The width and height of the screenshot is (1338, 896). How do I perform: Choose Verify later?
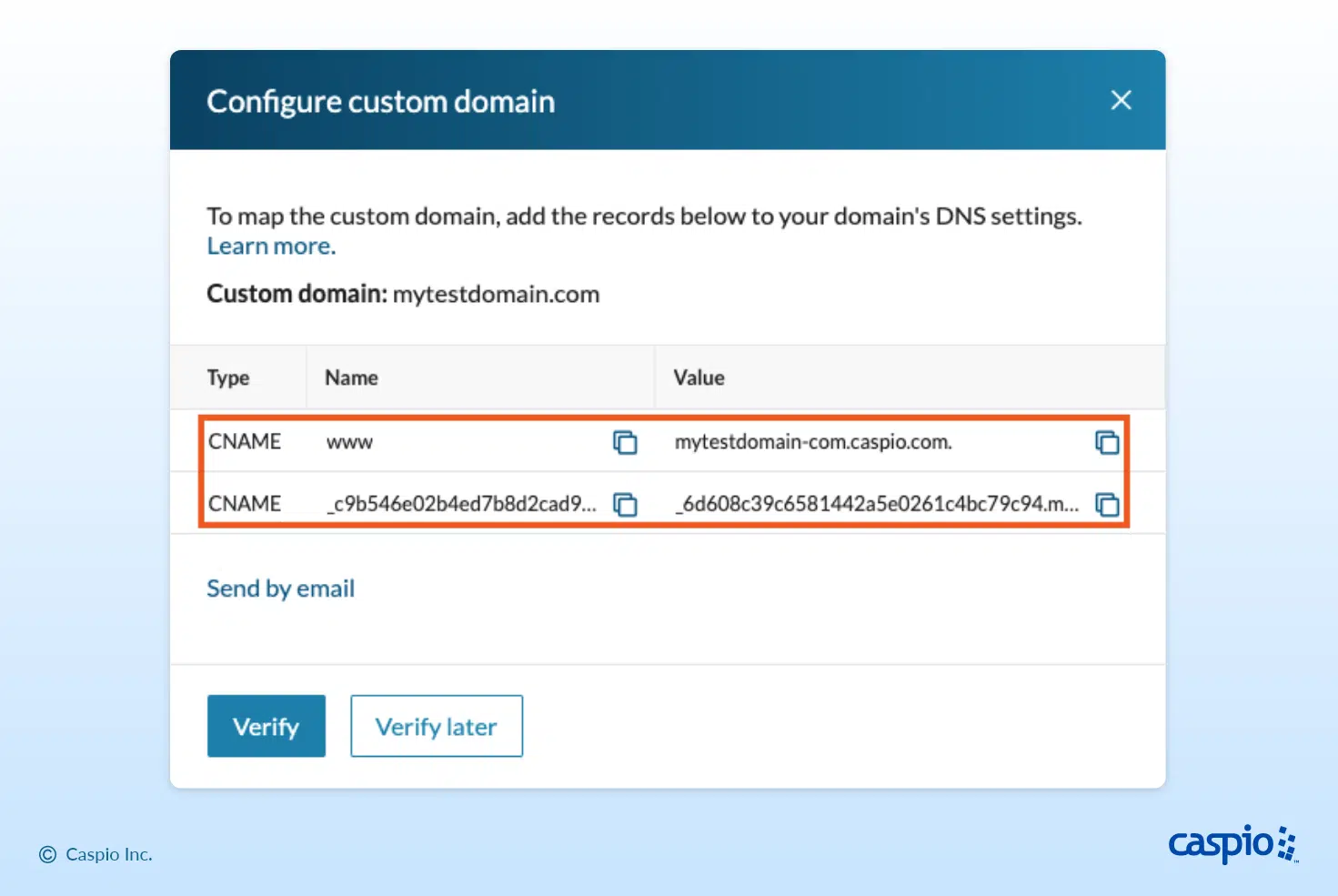click(x=437, y=726)
